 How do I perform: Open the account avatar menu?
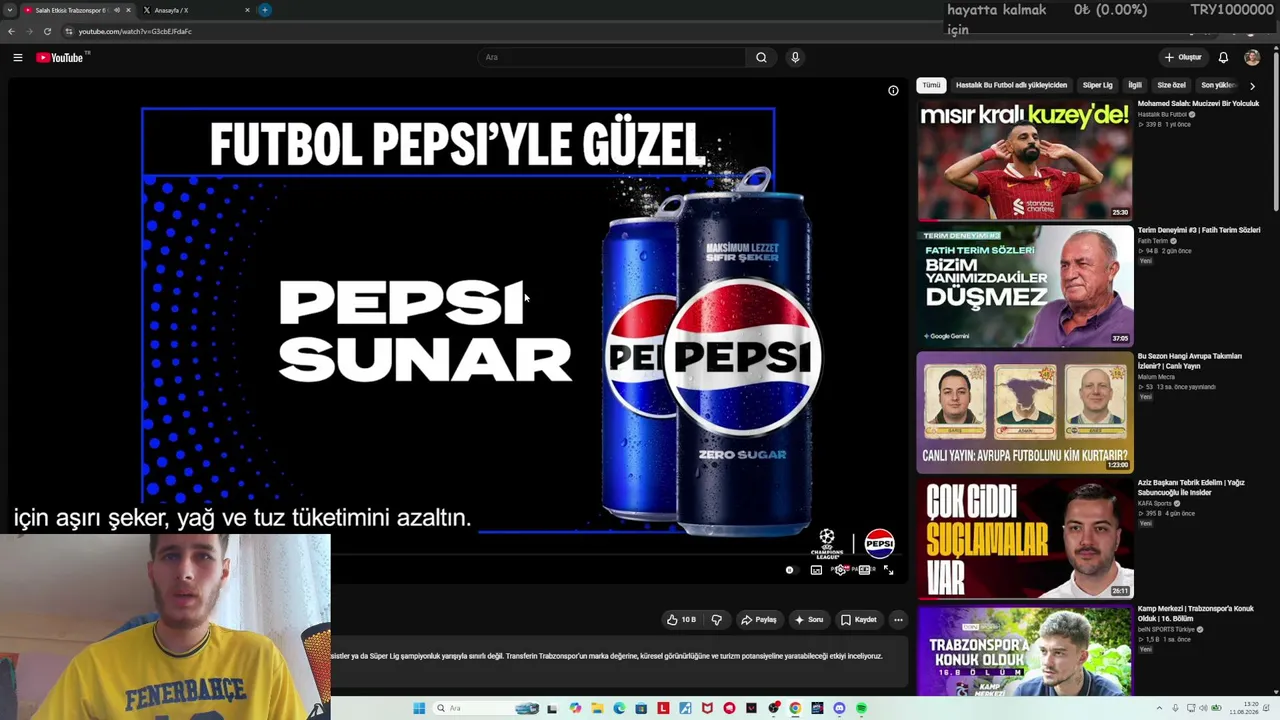pyautogui.click(x=1252, y=58)
